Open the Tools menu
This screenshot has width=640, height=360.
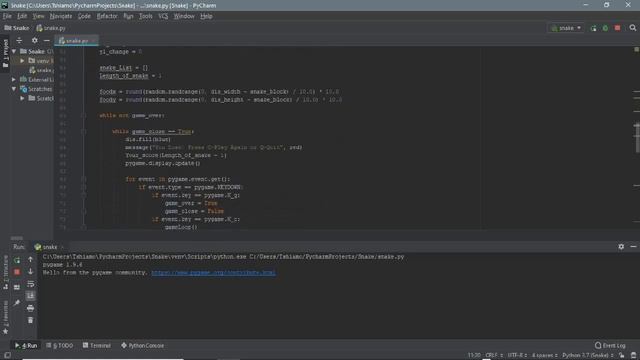click(146, 16)
